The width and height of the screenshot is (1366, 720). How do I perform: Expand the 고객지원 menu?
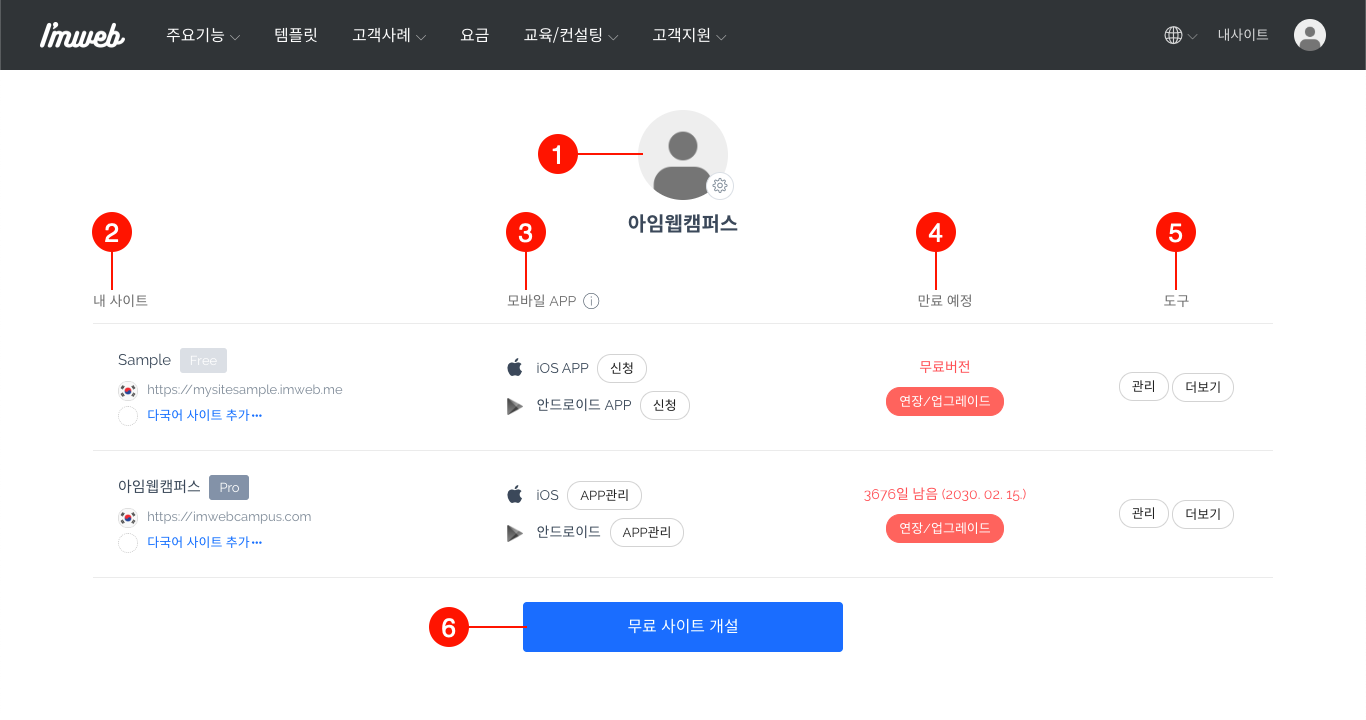pyautogui.click(x=689, y=35)
